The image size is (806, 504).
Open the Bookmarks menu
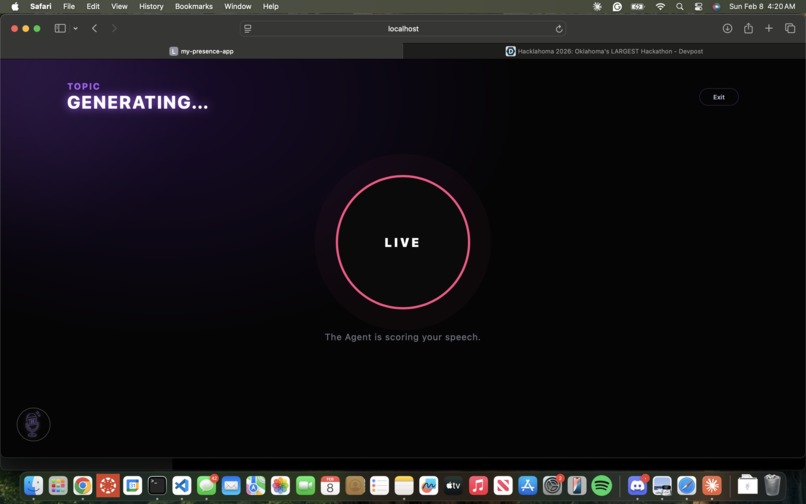click(x=194, y=6)
